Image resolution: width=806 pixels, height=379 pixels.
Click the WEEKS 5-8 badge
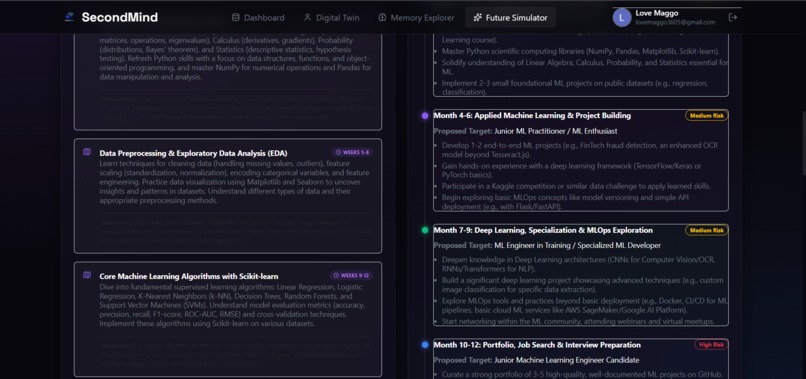tap(352, 152)
